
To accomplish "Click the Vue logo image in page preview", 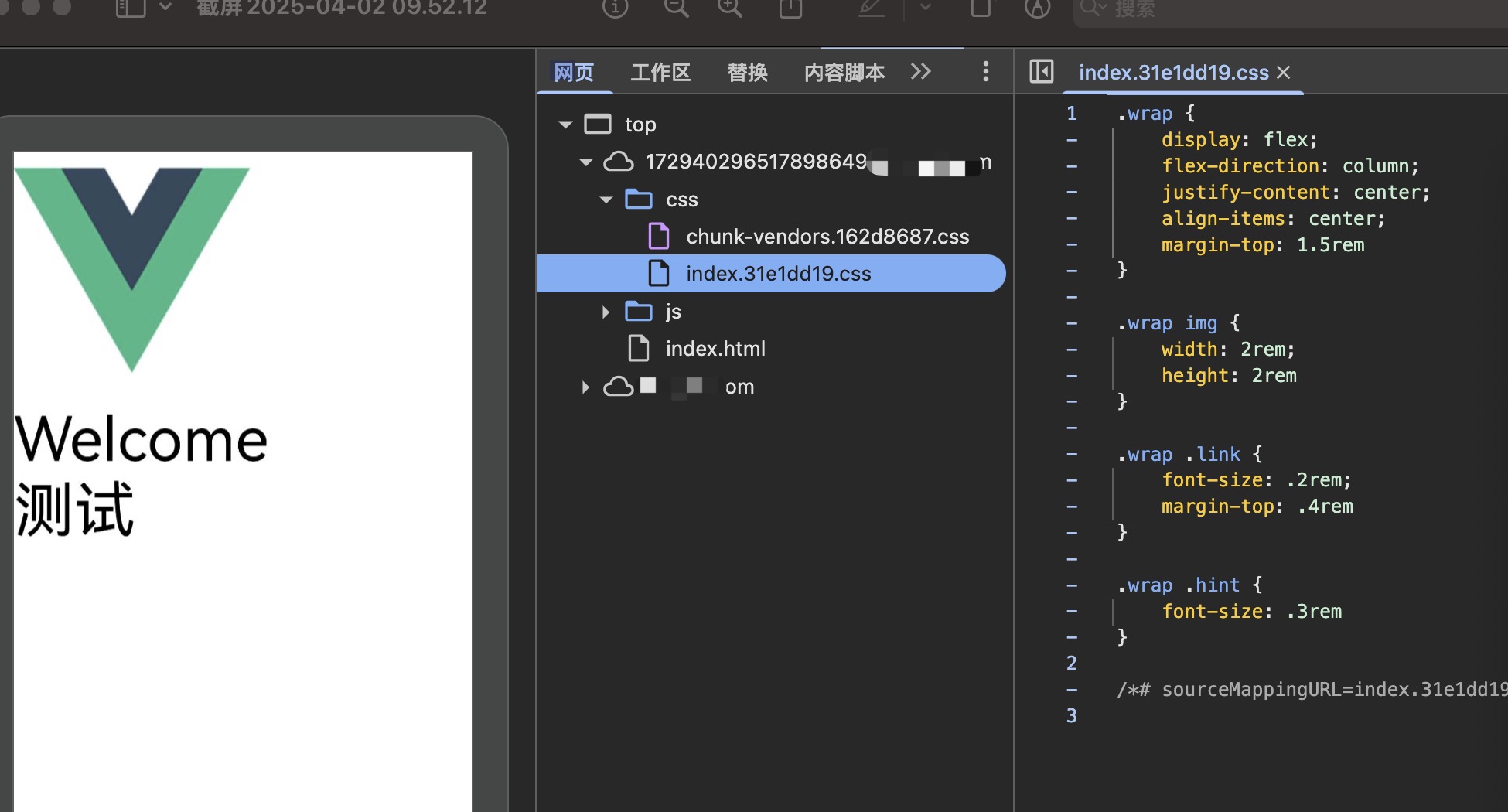I will point(131,268).
